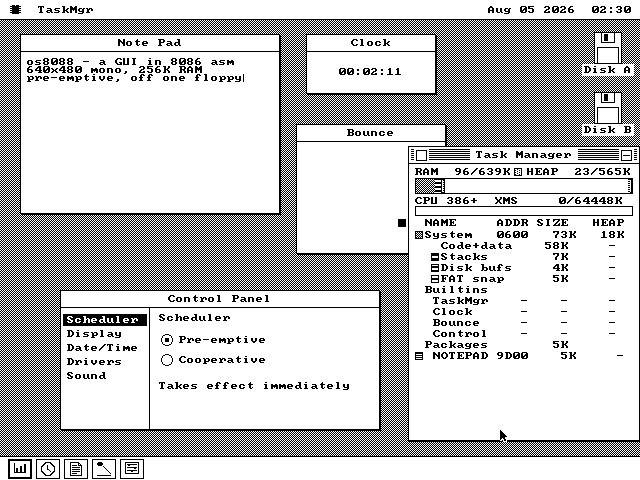
Task: Choose the Cooperative radio button
Action: pos(167,360)
